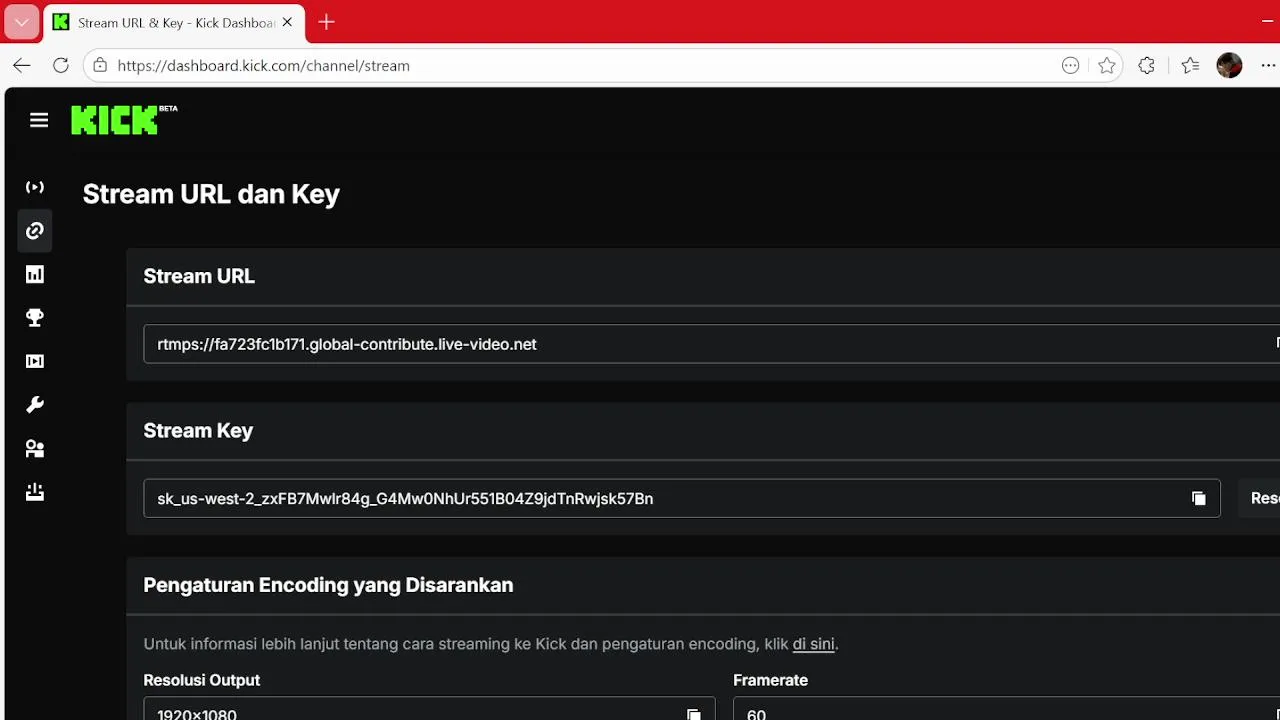
Task: Click the Framerate 60 field
Action: tap(1006, 709)
